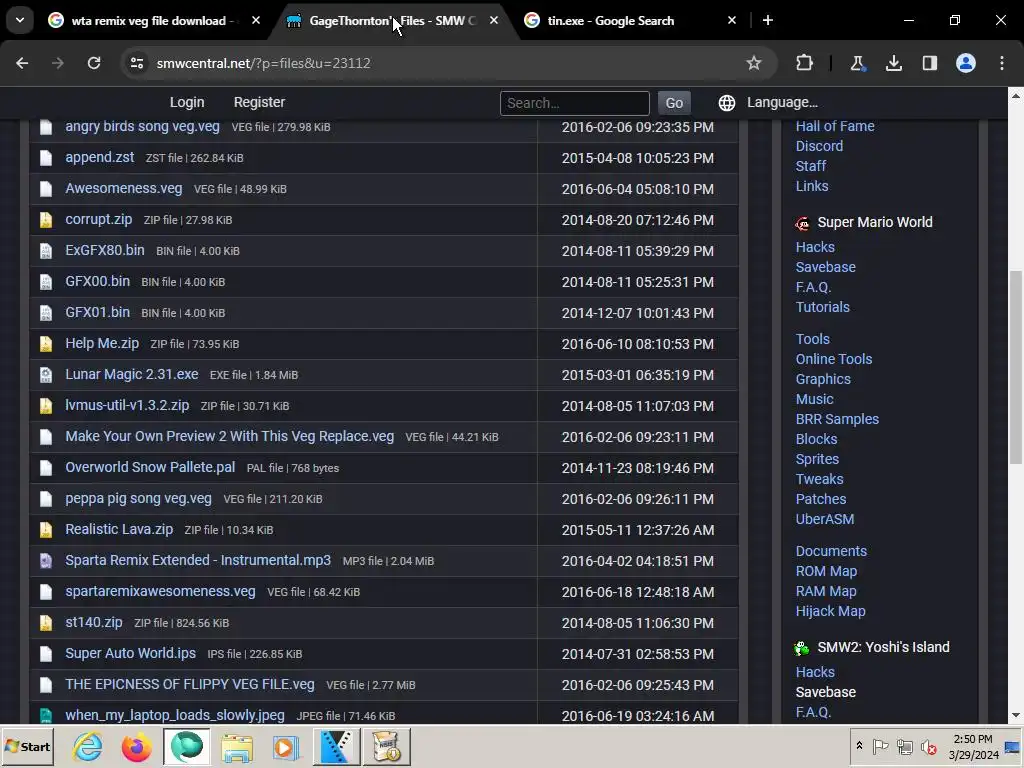Screen dimensions: 1024x768
Task: Expand the tab search dropdown arrow
Action: coord(20,20)
